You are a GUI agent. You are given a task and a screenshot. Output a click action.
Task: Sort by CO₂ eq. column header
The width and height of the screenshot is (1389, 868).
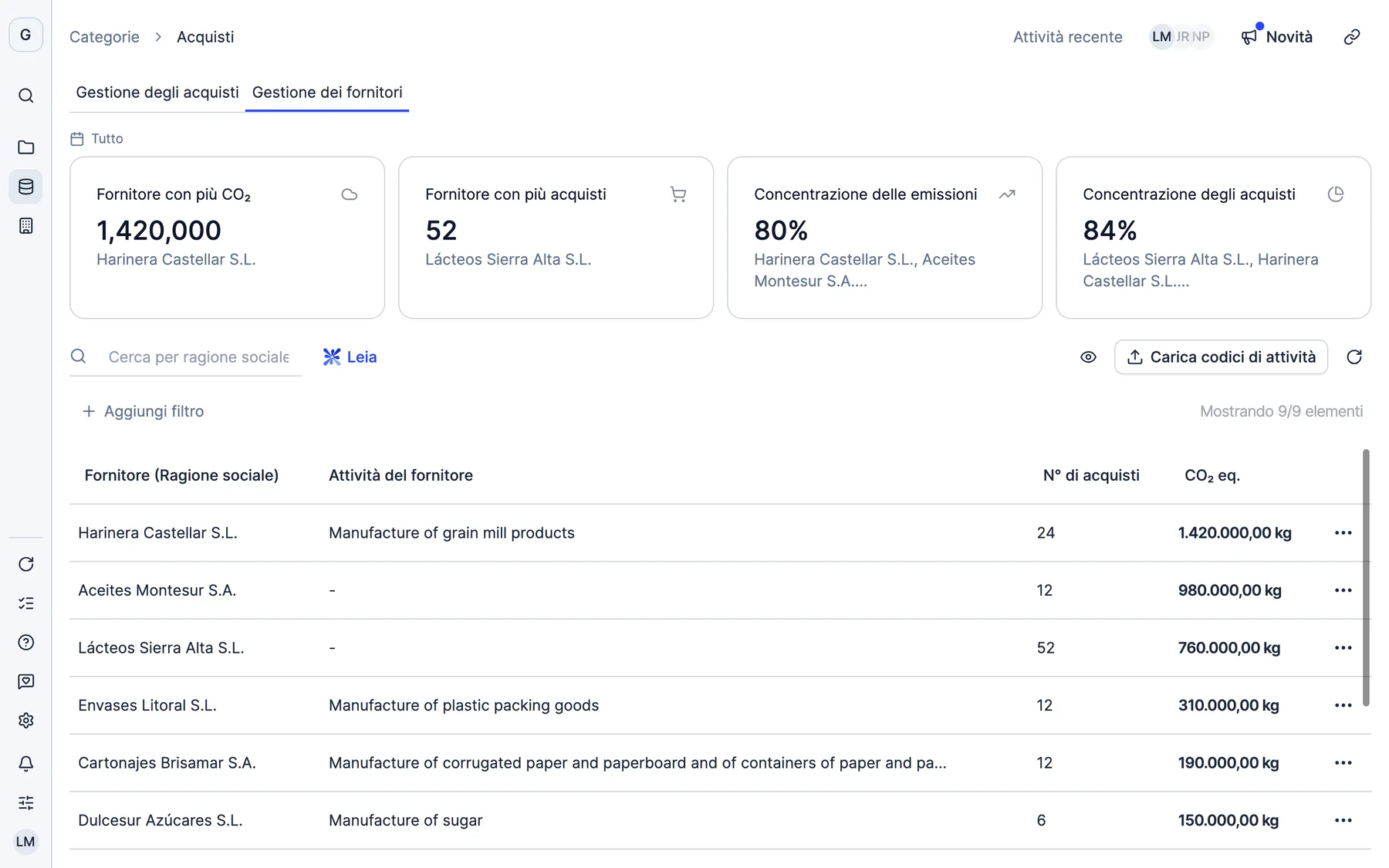(x=1212, y=475)
